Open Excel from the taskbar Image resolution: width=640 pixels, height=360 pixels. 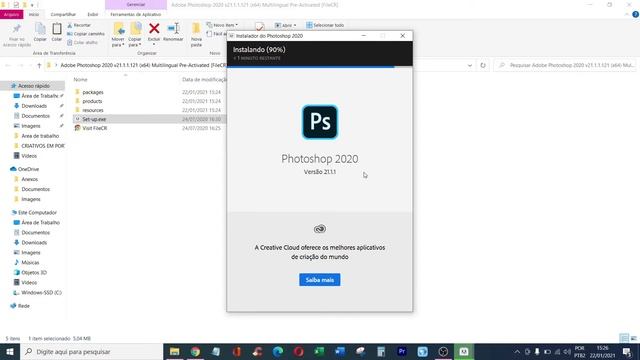(x=319, y=351)
